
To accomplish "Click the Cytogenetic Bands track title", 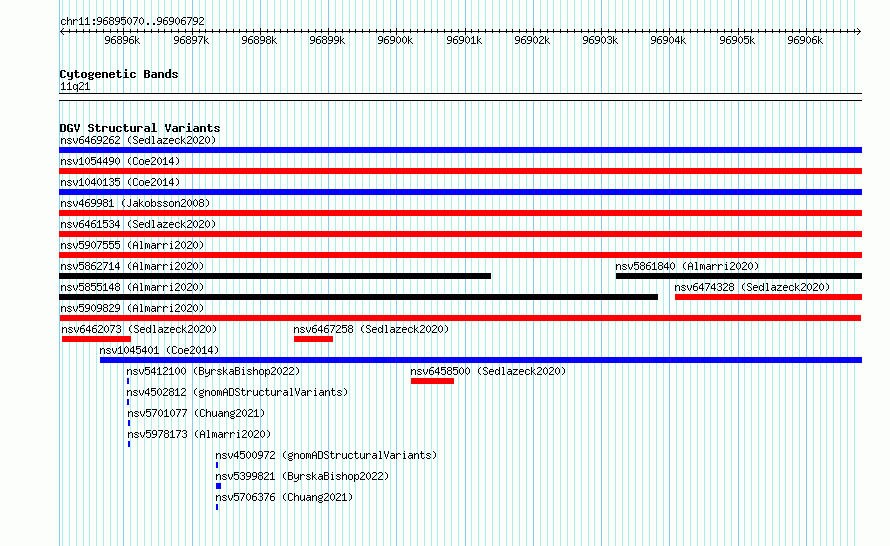I will point(119,74).
